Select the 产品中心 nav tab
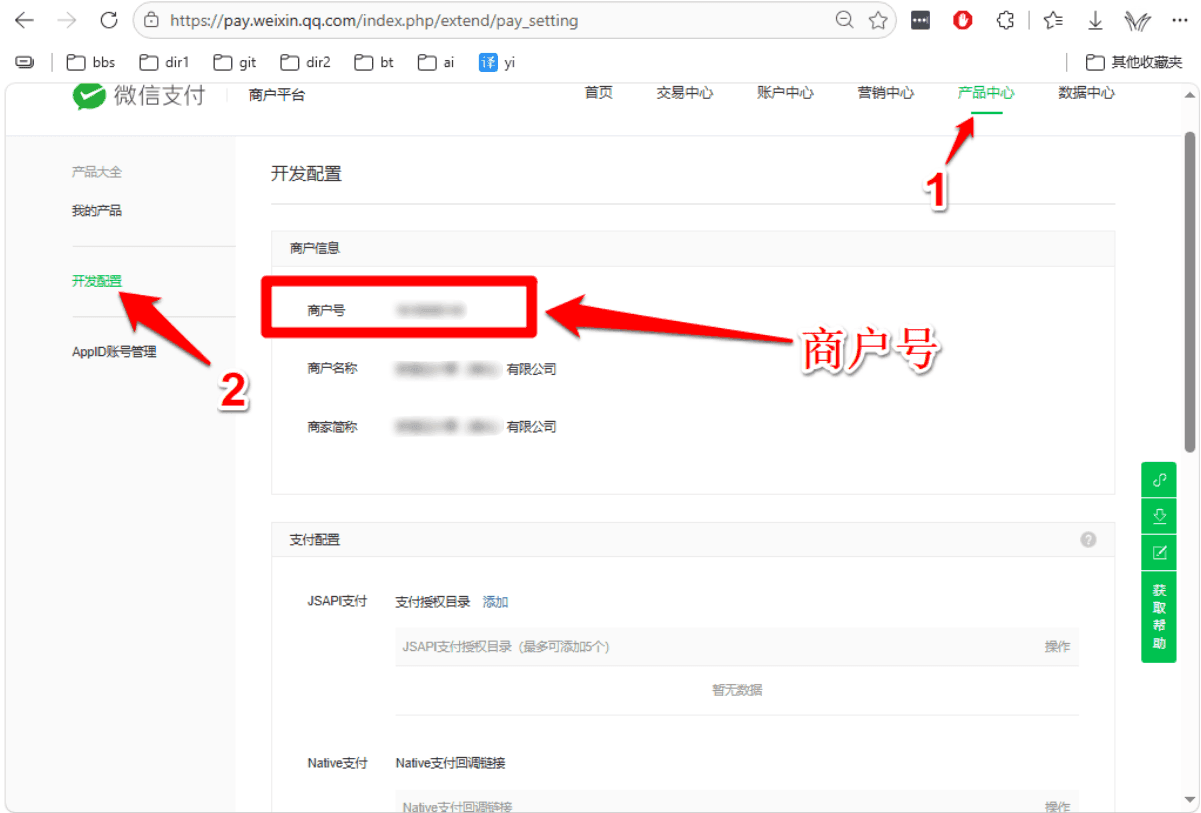 point(986,93)
